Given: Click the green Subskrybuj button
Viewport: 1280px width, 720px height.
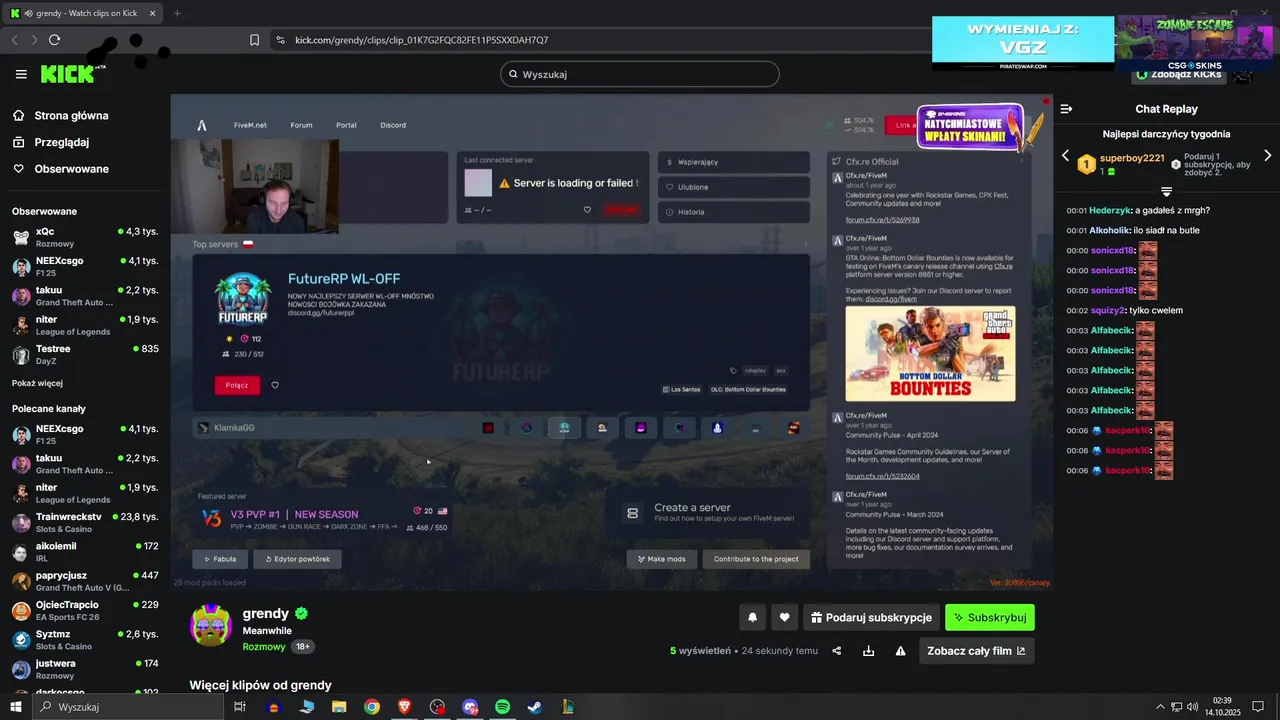Looking at the screenshot, I should pos(990,618).
